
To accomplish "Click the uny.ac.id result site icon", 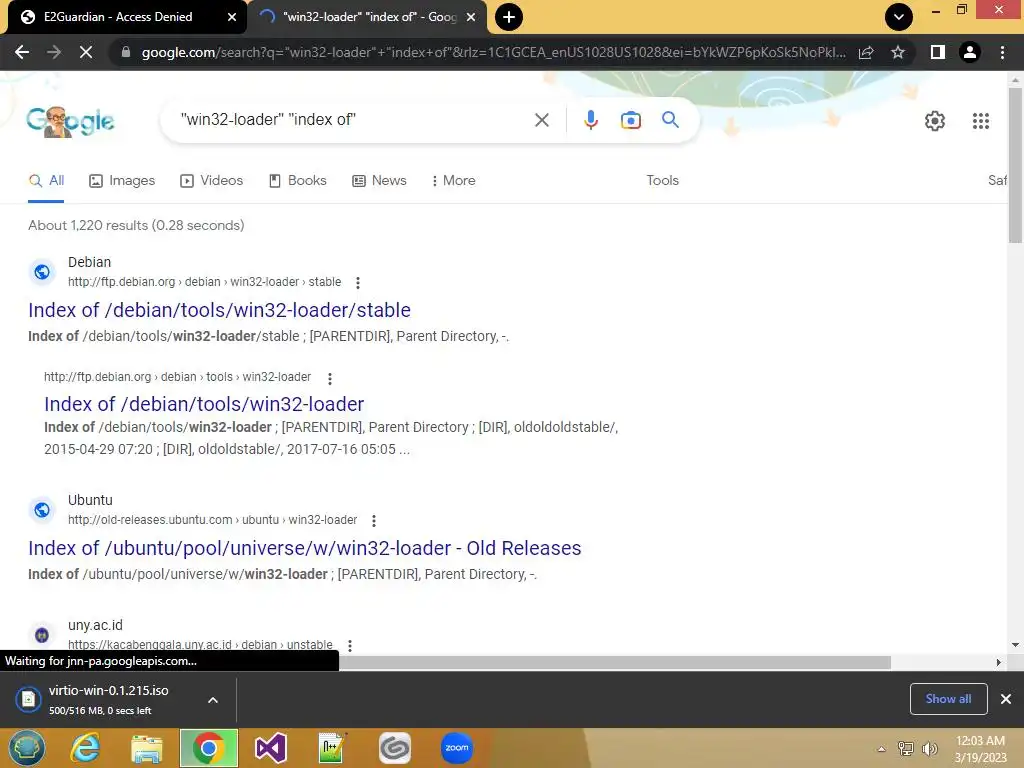I will (42, 635).
